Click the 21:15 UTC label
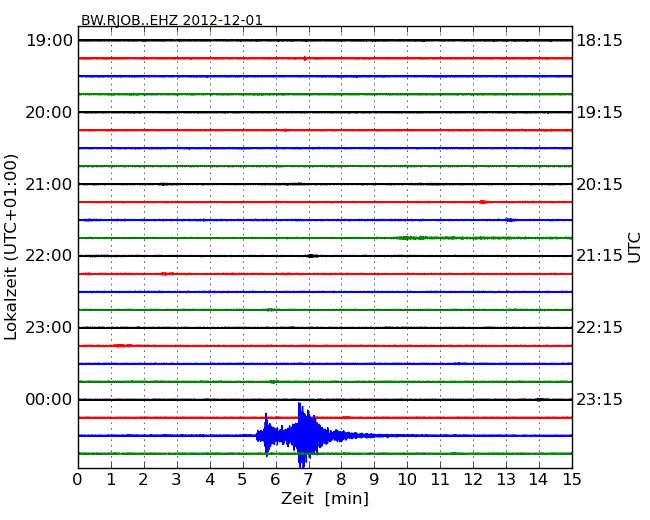The image size is (650, 520). click(x=599, y=256)
